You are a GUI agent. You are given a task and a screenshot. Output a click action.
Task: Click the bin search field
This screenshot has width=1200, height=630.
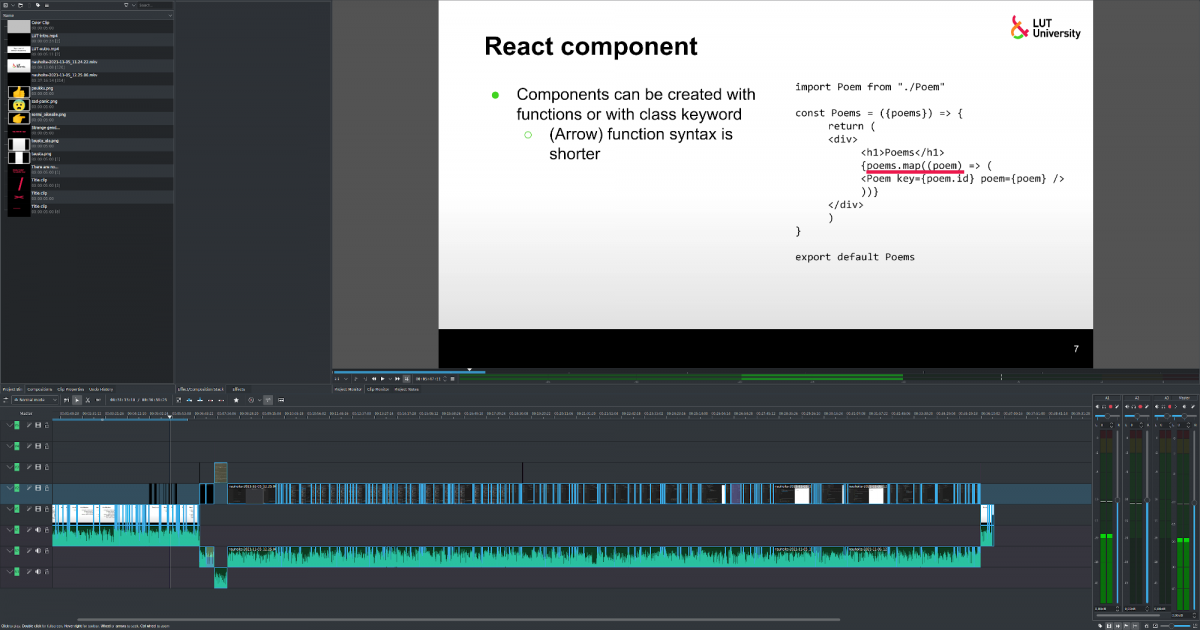(155, 5)
